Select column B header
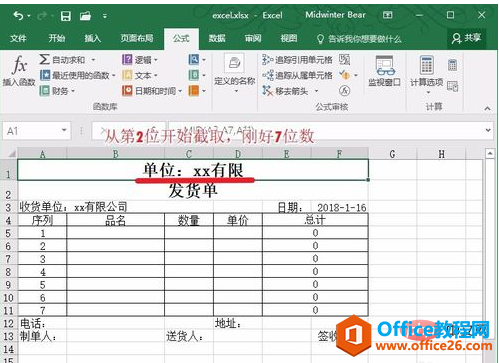The image size is (499, 363). (115, 154)
